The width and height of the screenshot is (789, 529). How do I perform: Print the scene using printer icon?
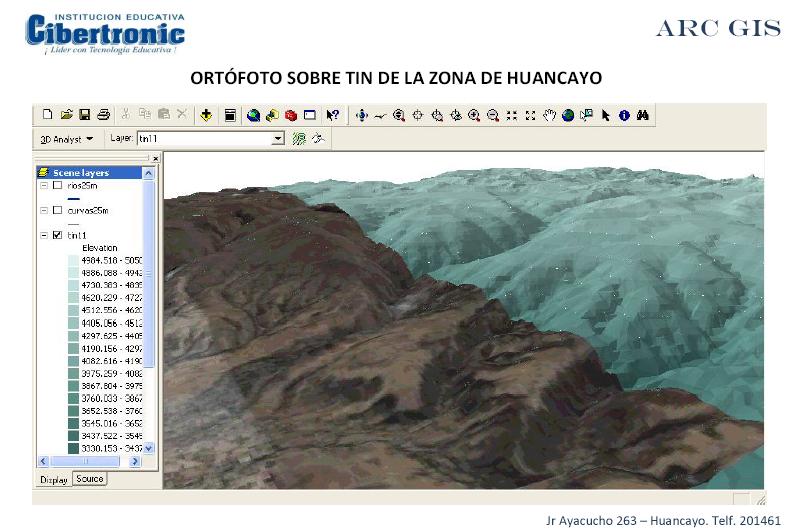coord(103,115)
